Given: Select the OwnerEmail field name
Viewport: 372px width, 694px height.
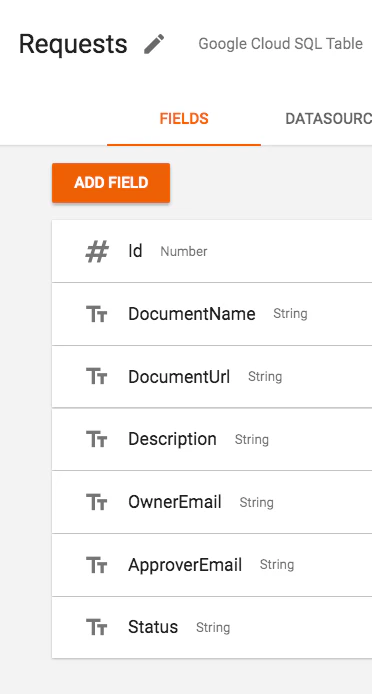Looking at the screenshot, I should pyautogui.click(x=174, y=502).
